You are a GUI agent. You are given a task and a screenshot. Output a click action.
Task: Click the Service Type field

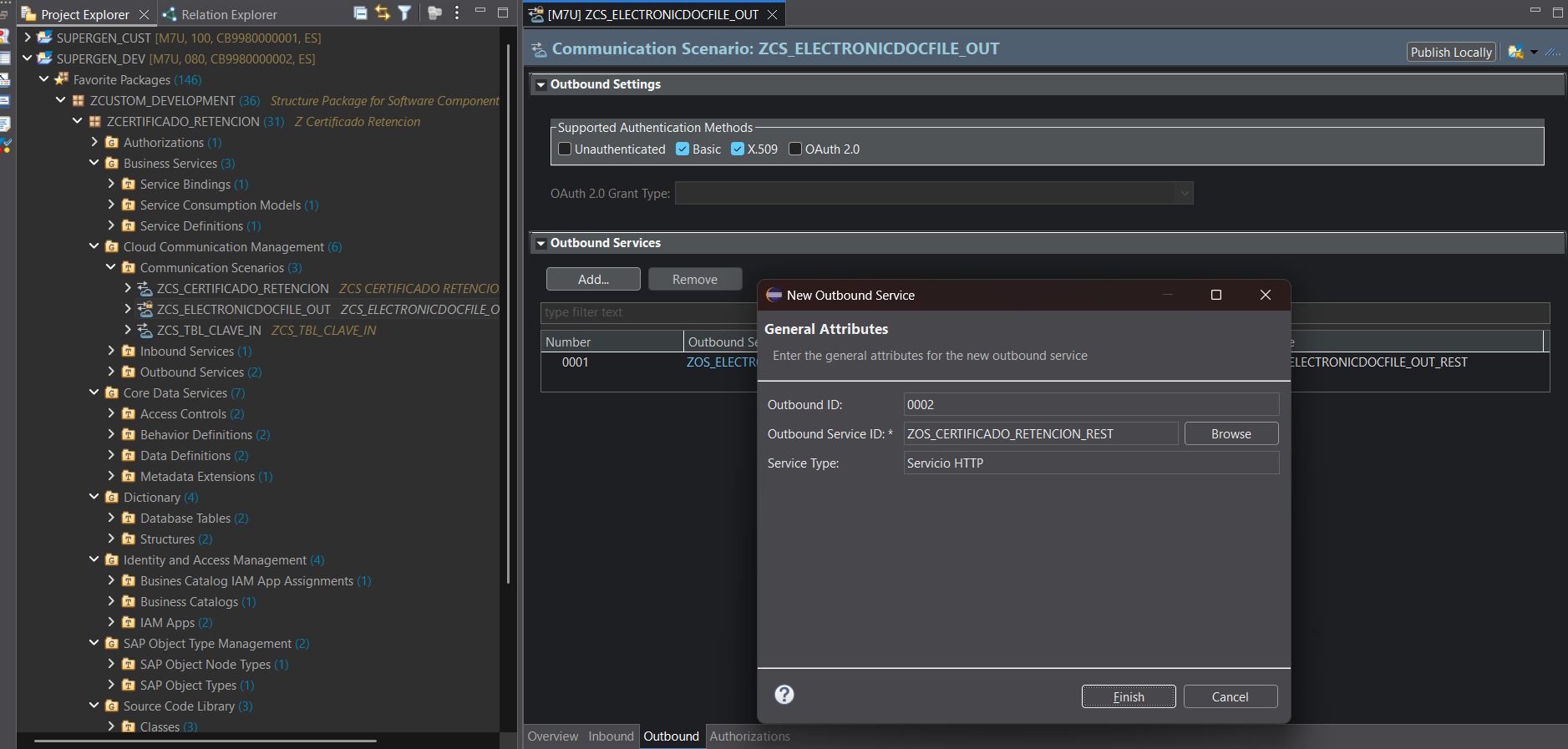click(1091, 463)
